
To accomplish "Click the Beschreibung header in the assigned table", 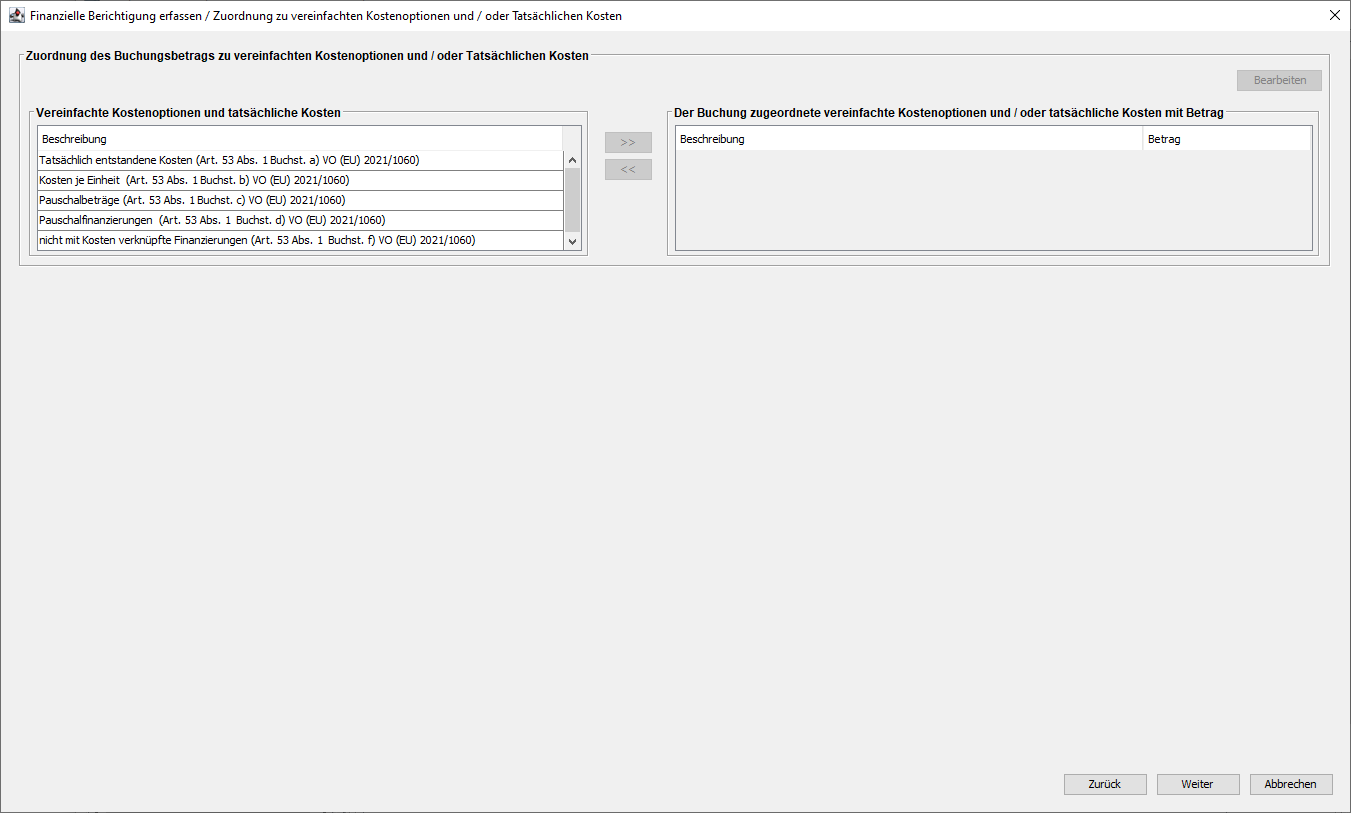I will (908, 139).
